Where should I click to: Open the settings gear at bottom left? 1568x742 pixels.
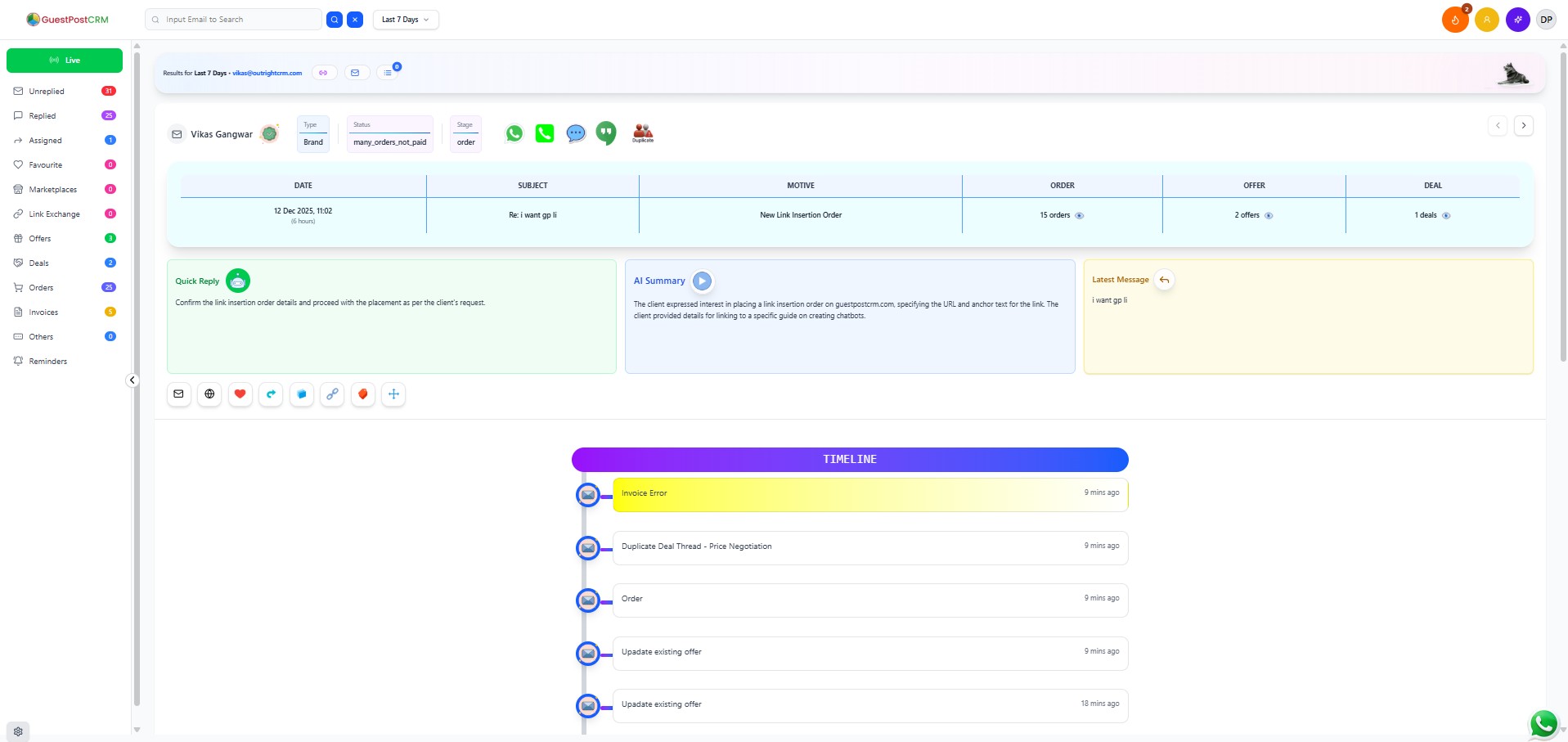pos(17,731)
